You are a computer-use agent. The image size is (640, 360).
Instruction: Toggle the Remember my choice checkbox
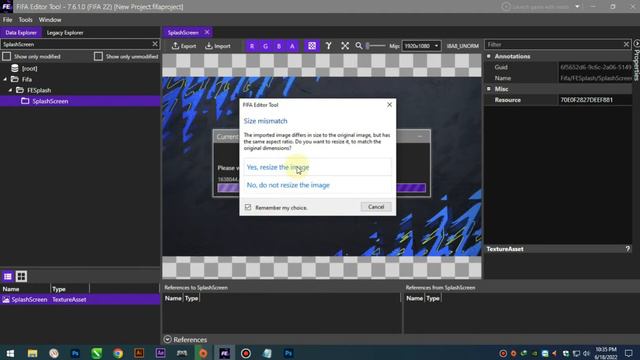(248, 207)
